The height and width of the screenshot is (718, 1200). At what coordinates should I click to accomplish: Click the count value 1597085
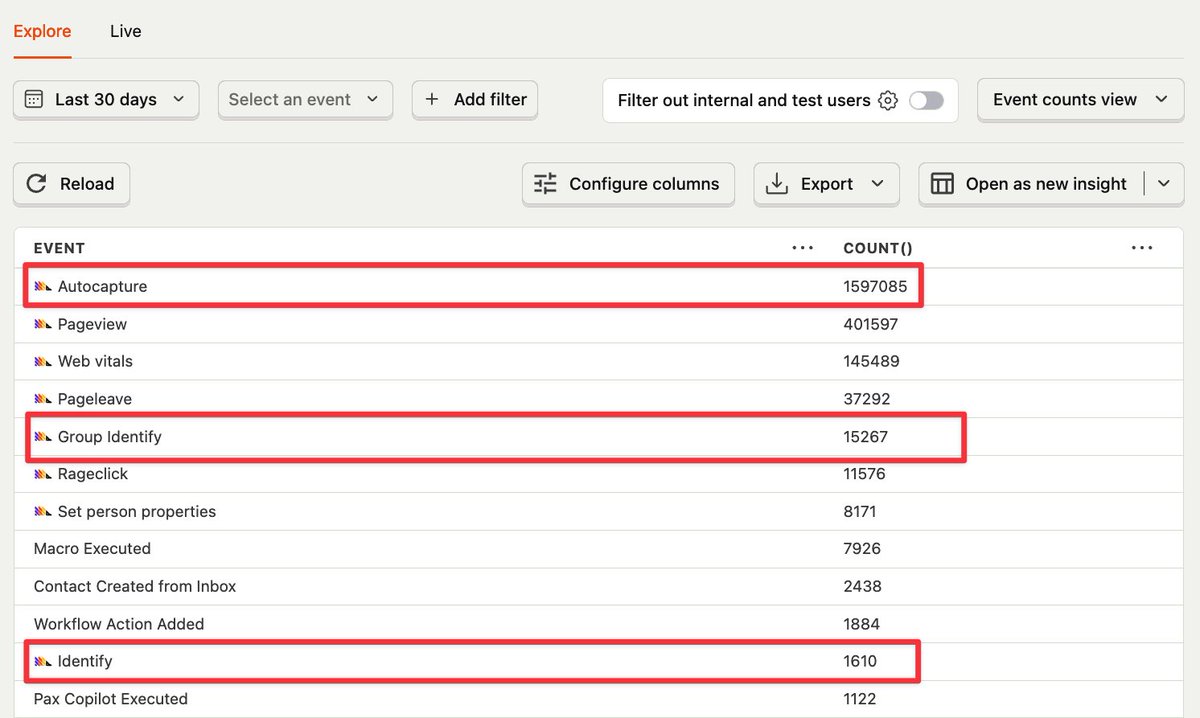pyautogui.click(x=875, y=286)
